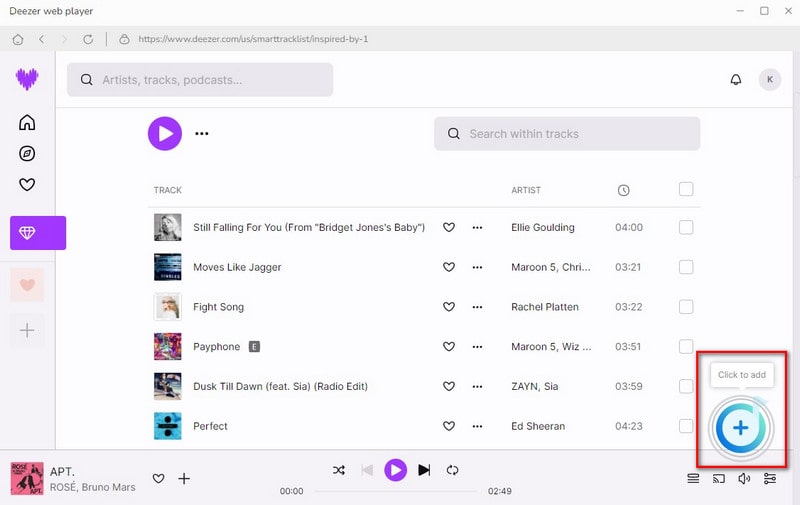Click the Perfect album cover thumbnail
Image resolution: width=800 pixels, height=505 pixels.
[168, 426]
